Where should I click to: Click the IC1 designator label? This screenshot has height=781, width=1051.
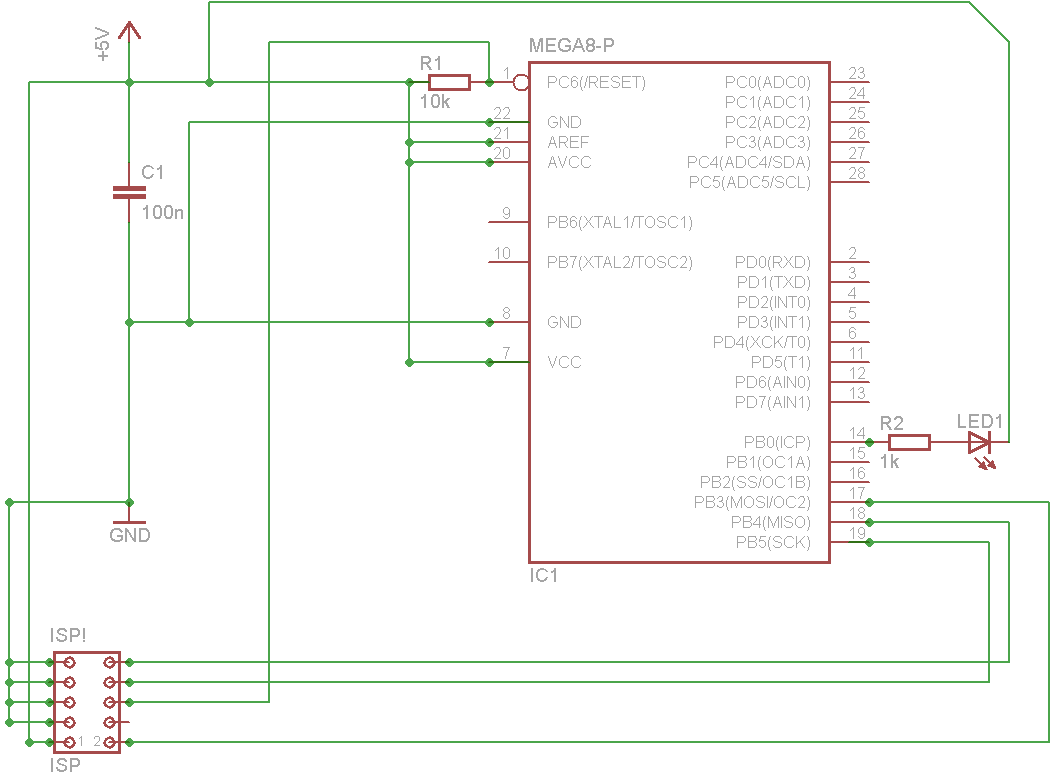tap(543, 575)
